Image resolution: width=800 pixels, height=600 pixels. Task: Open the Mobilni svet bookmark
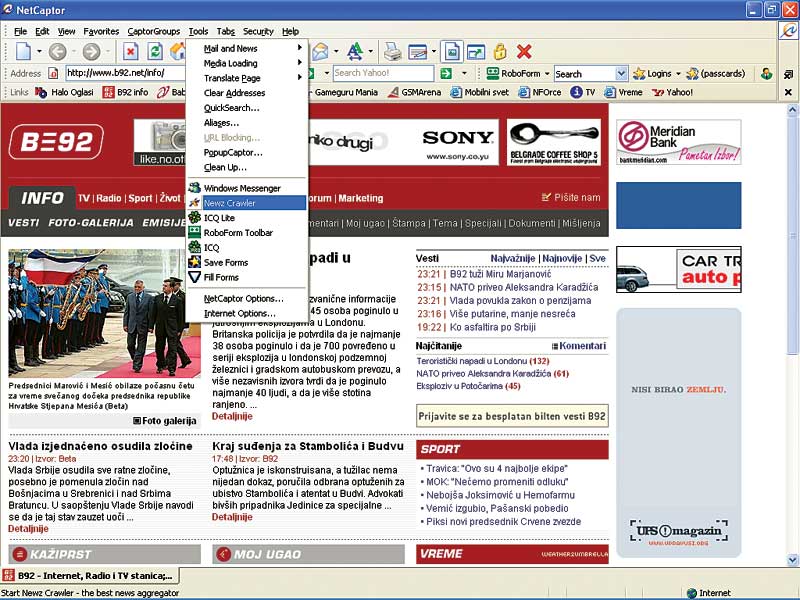[480, 92]
